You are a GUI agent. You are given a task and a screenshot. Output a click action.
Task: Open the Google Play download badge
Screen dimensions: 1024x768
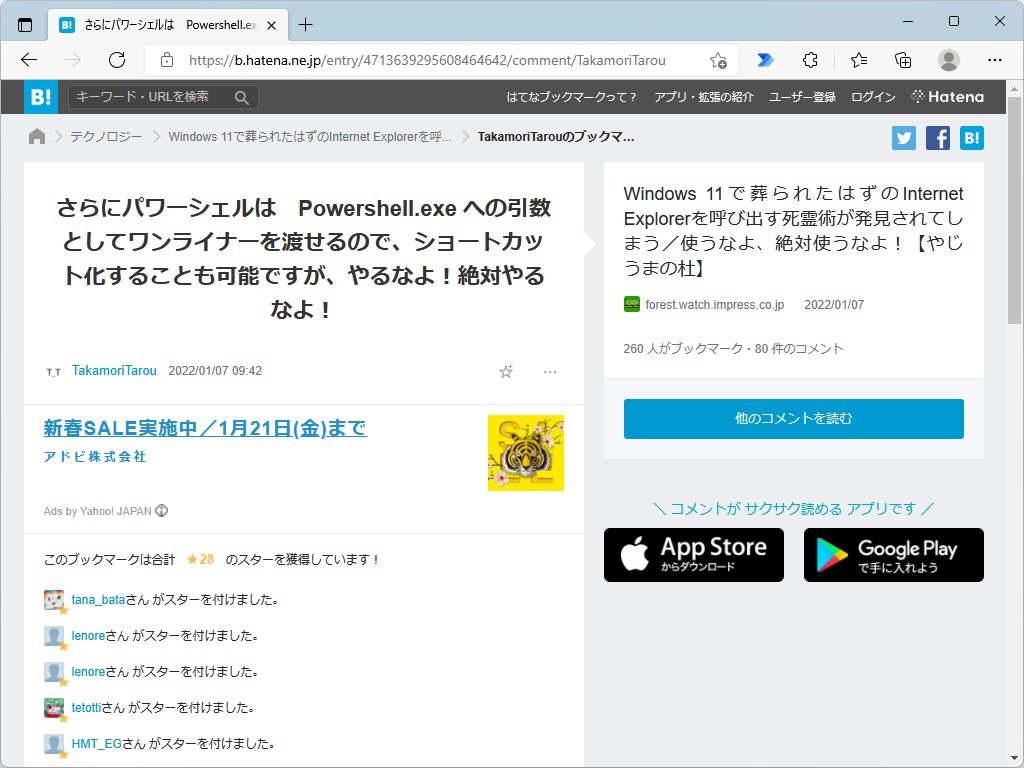893,555
